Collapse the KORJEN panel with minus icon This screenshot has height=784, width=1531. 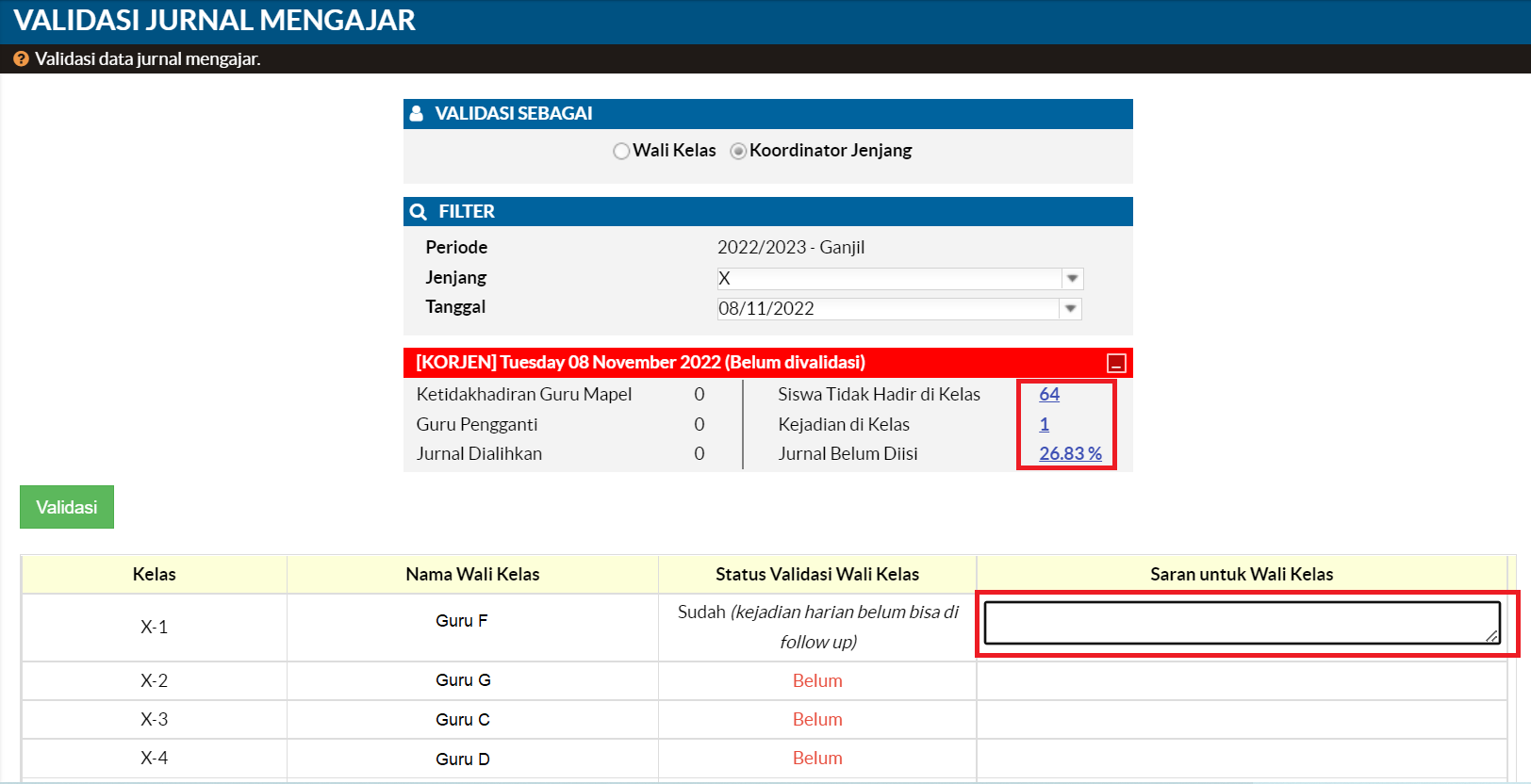[1116, 363]
